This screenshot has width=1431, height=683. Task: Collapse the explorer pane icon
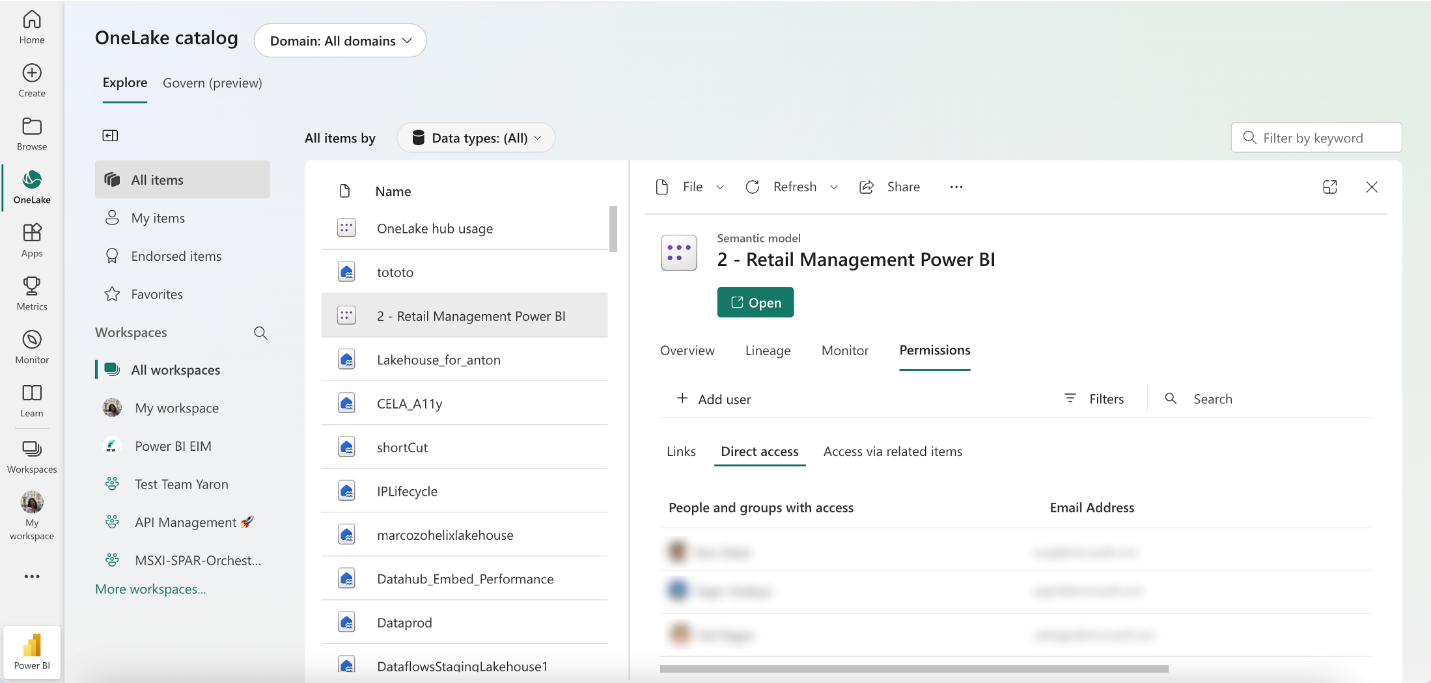(111, 136)
